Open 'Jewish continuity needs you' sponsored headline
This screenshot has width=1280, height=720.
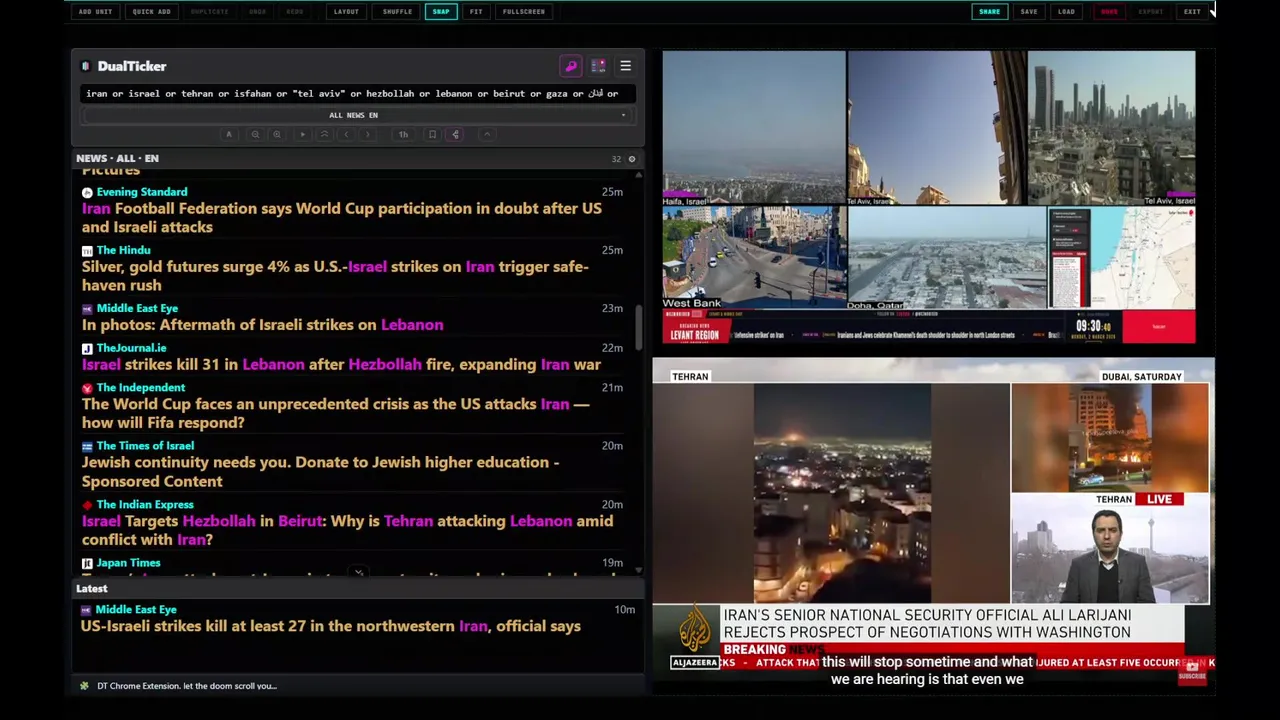point(320,471)
